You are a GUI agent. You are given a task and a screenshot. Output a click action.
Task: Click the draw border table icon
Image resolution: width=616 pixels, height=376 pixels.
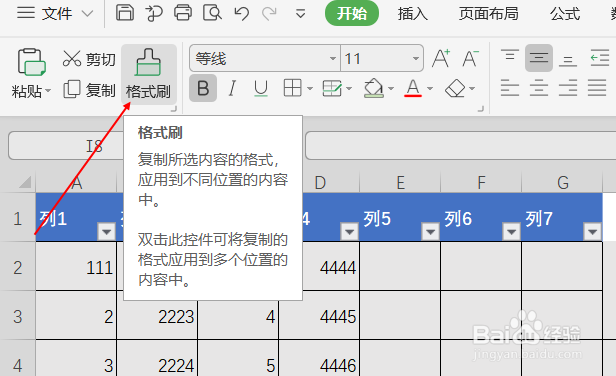pos(332,88)
